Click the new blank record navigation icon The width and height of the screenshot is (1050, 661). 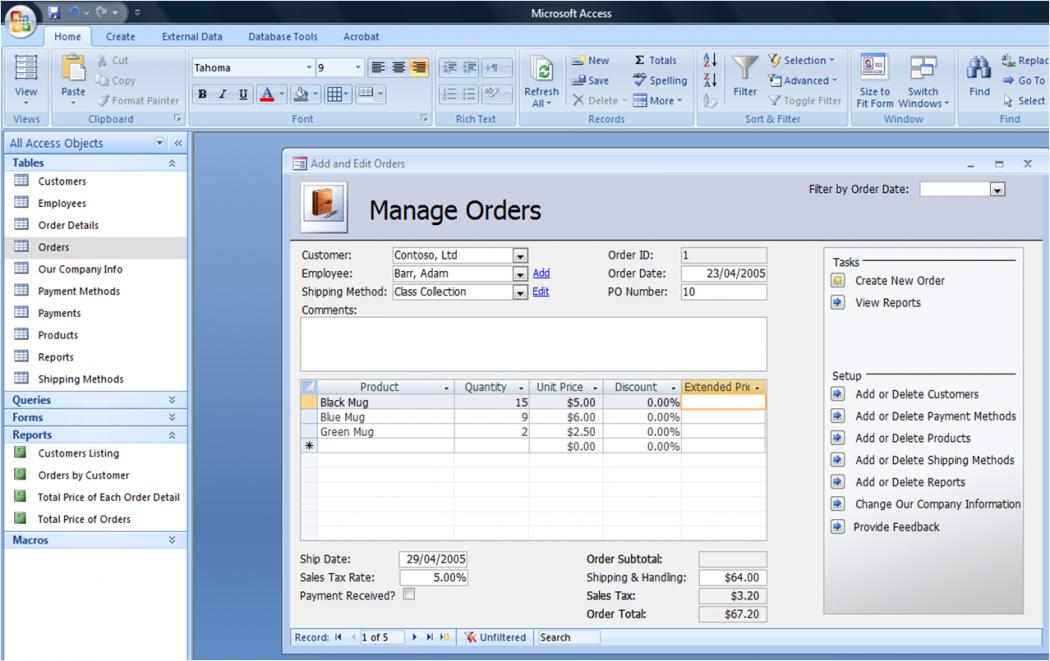point(445,637)
